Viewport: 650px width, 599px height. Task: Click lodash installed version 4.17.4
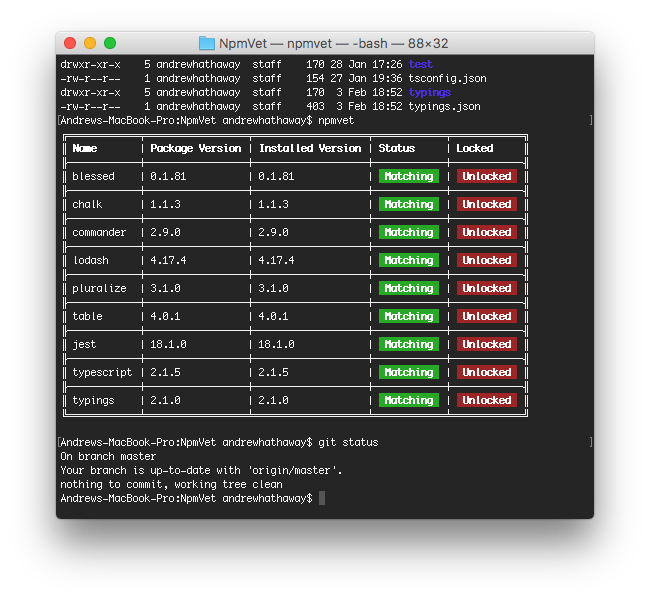click(276, 260)
